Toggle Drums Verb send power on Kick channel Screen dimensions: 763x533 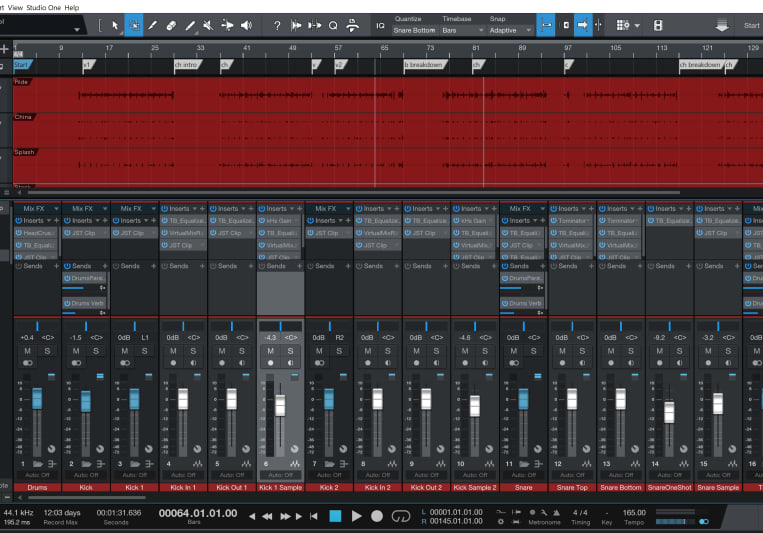coord(67,303)
